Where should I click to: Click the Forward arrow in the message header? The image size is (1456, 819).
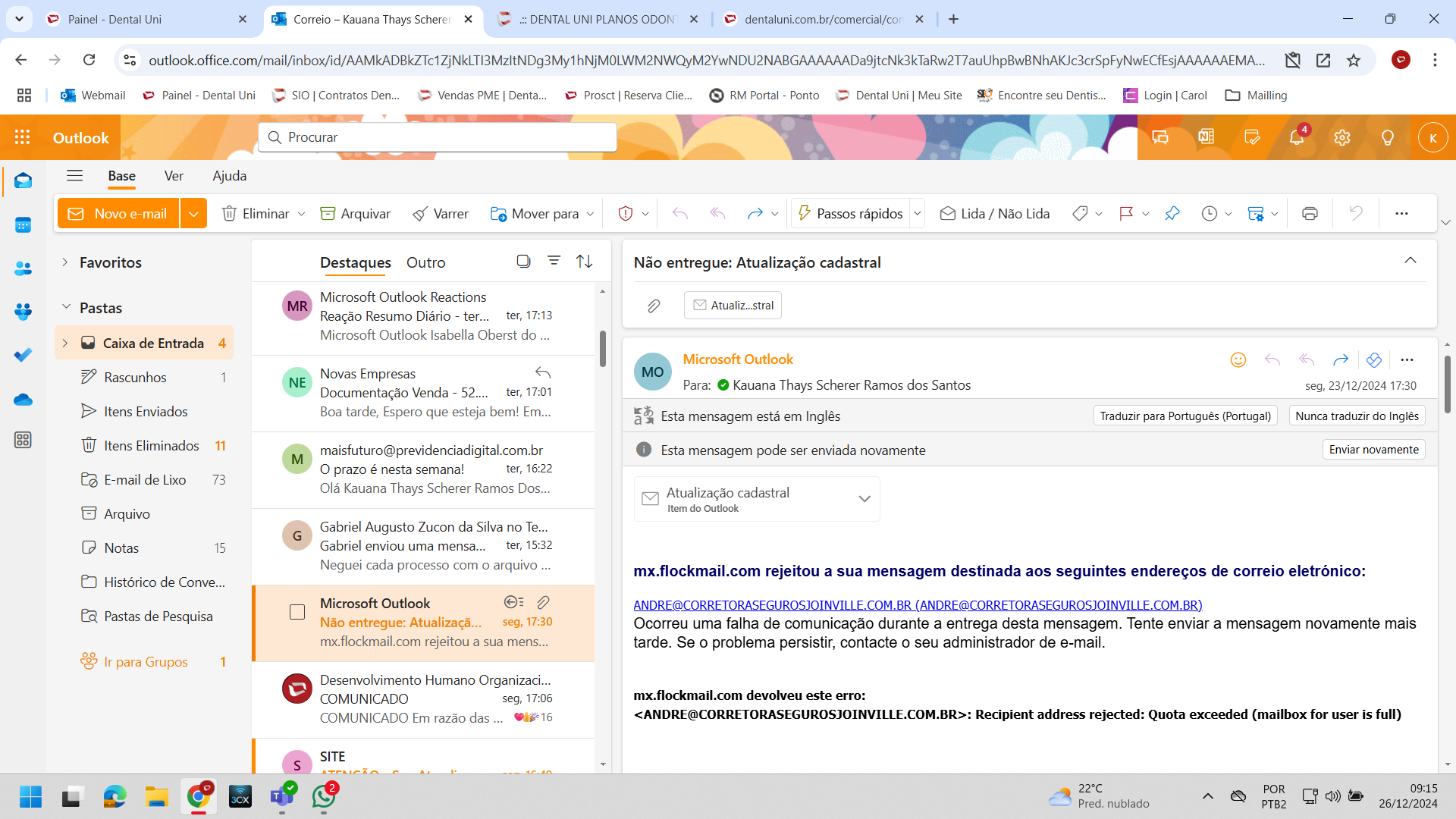[x=1341, y=360]
